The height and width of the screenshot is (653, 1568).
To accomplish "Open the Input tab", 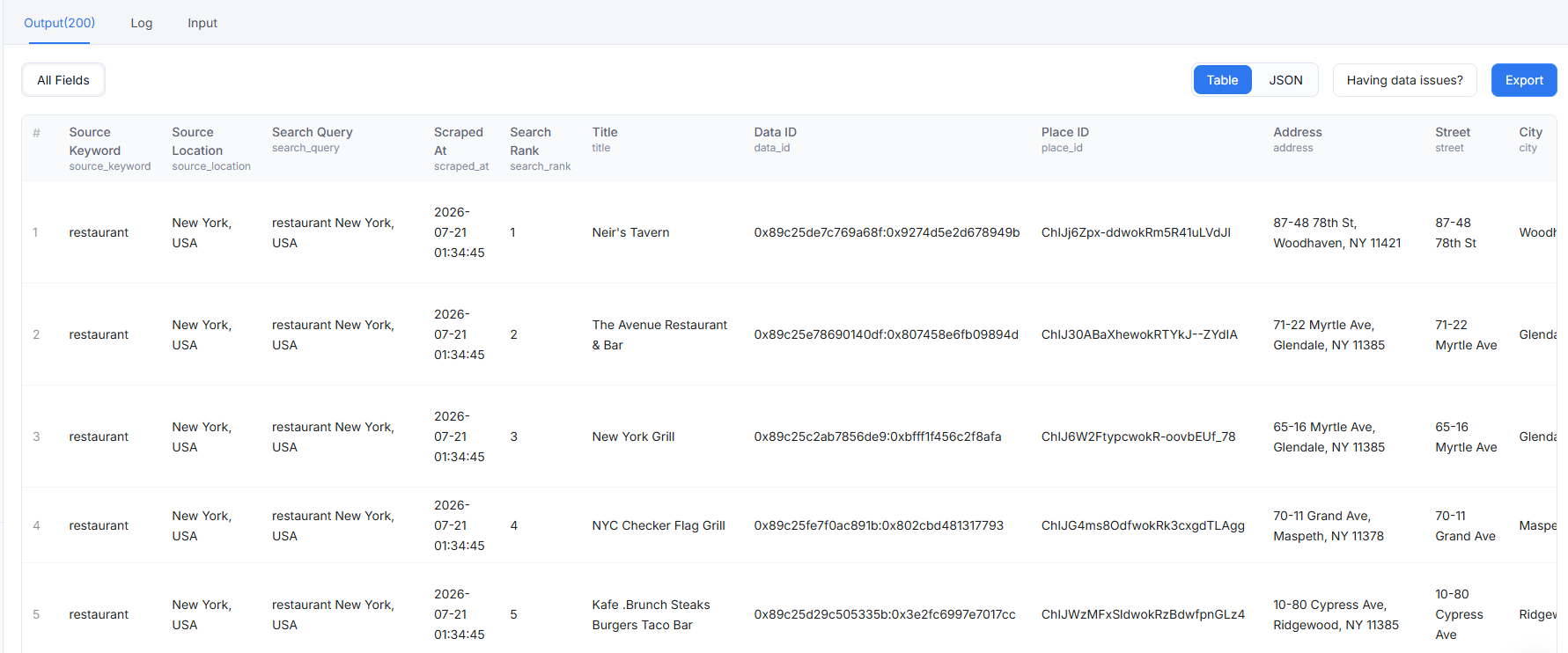I will [x=202, y=23].
